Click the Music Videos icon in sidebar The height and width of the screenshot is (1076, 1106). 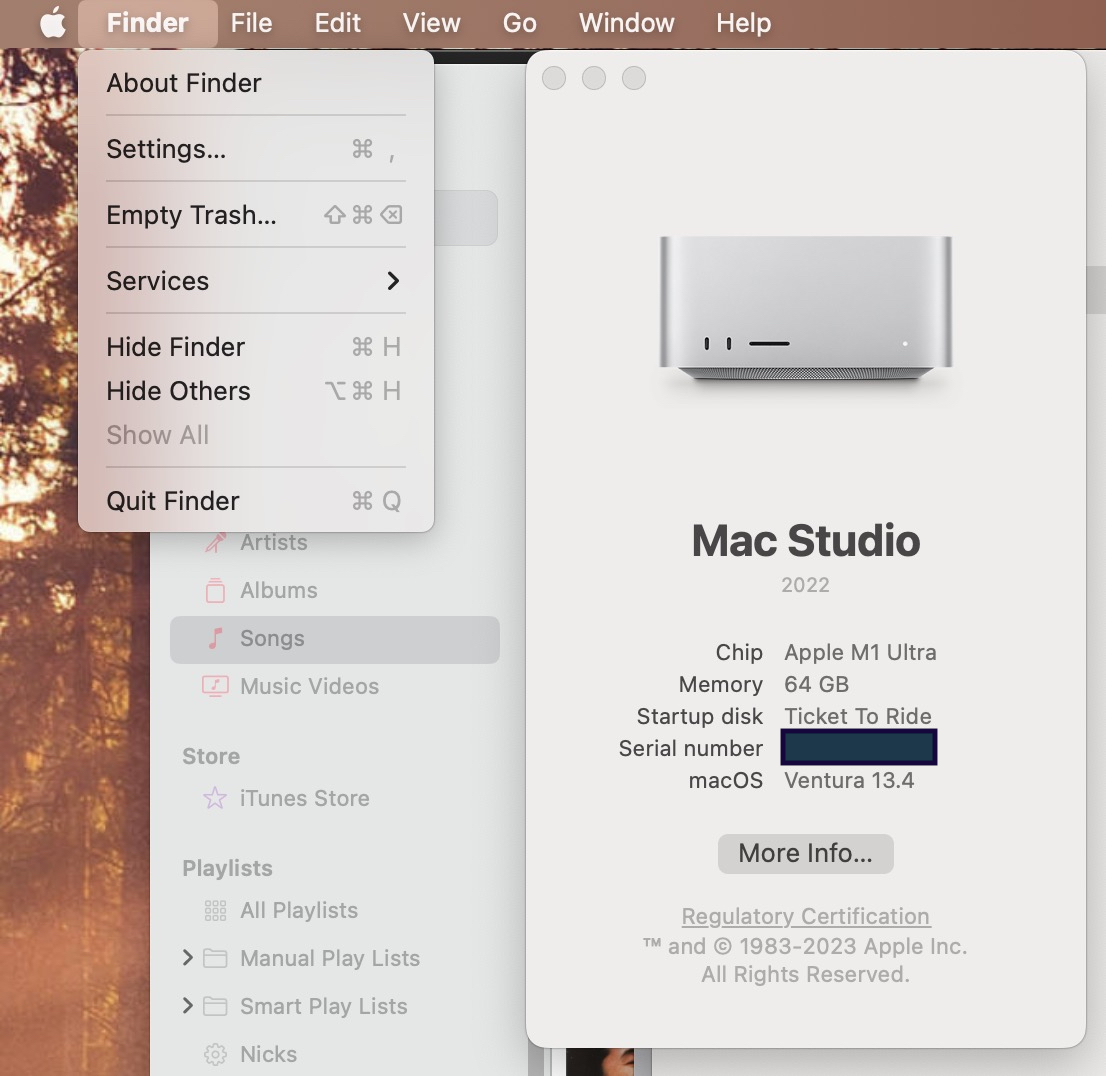click(x=215, y=687)
